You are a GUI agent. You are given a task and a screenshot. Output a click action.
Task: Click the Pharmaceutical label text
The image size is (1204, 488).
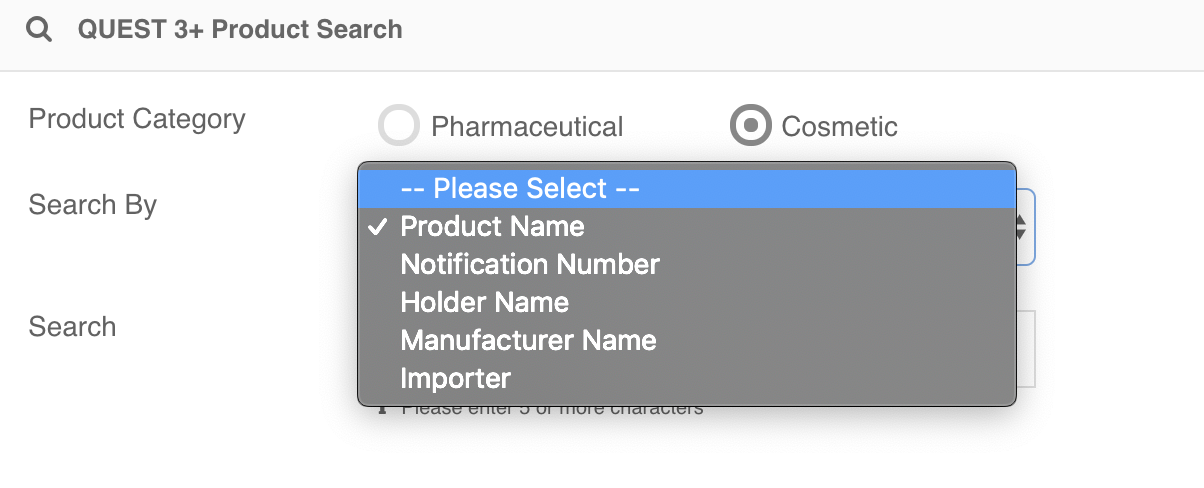pos(527,127)
